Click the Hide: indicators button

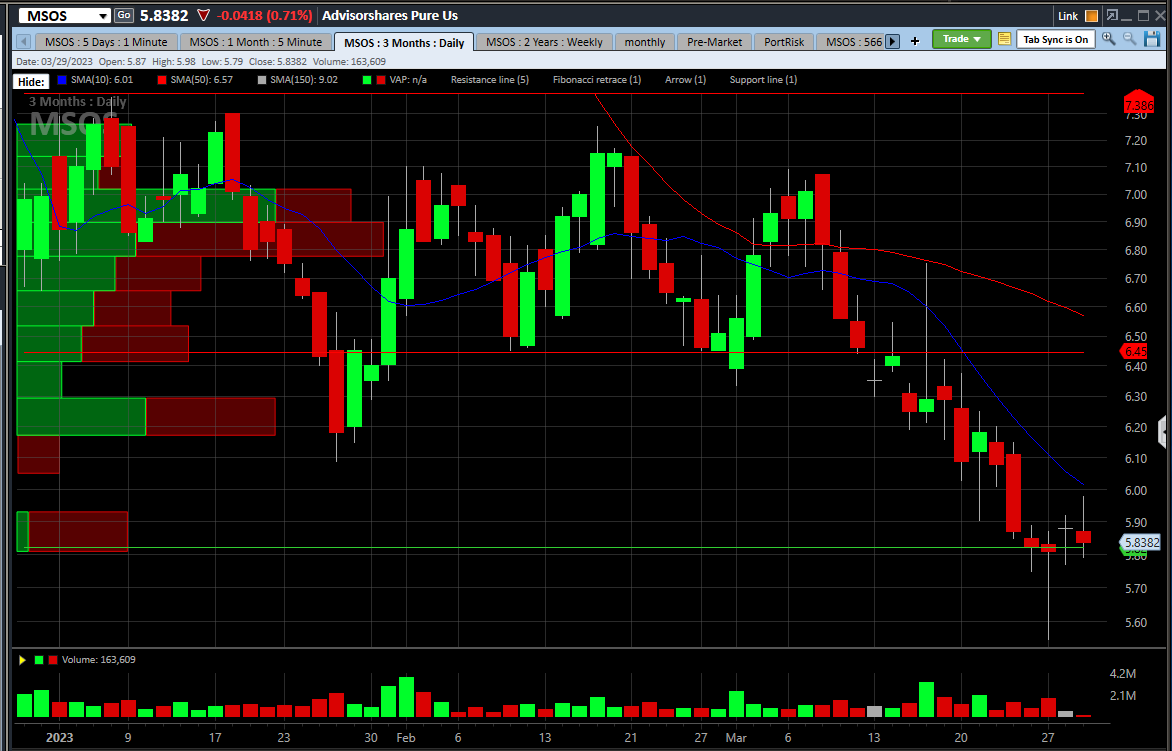(x=32, y=81)
